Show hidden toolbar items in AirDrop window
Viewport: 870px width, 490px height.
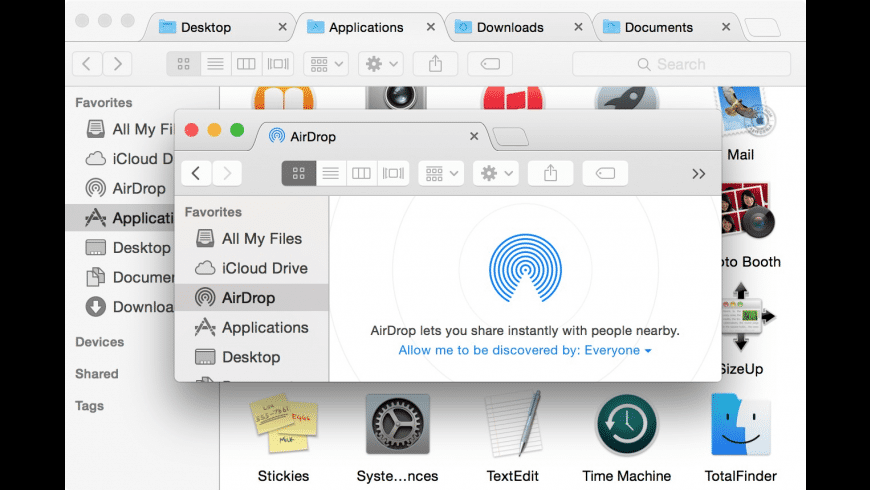(x=699, y=174)
